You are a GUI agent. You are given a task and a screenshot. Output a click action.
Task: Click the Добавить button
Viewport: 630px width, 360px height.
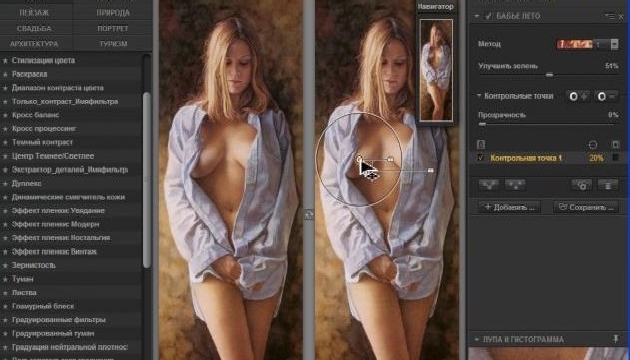point(509,207)
